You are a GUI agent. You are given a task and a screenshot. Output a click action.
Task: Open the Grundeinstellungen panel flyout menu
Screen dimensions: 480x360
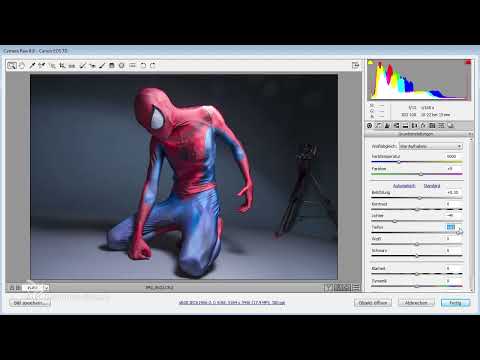click(x=470, y=134)
